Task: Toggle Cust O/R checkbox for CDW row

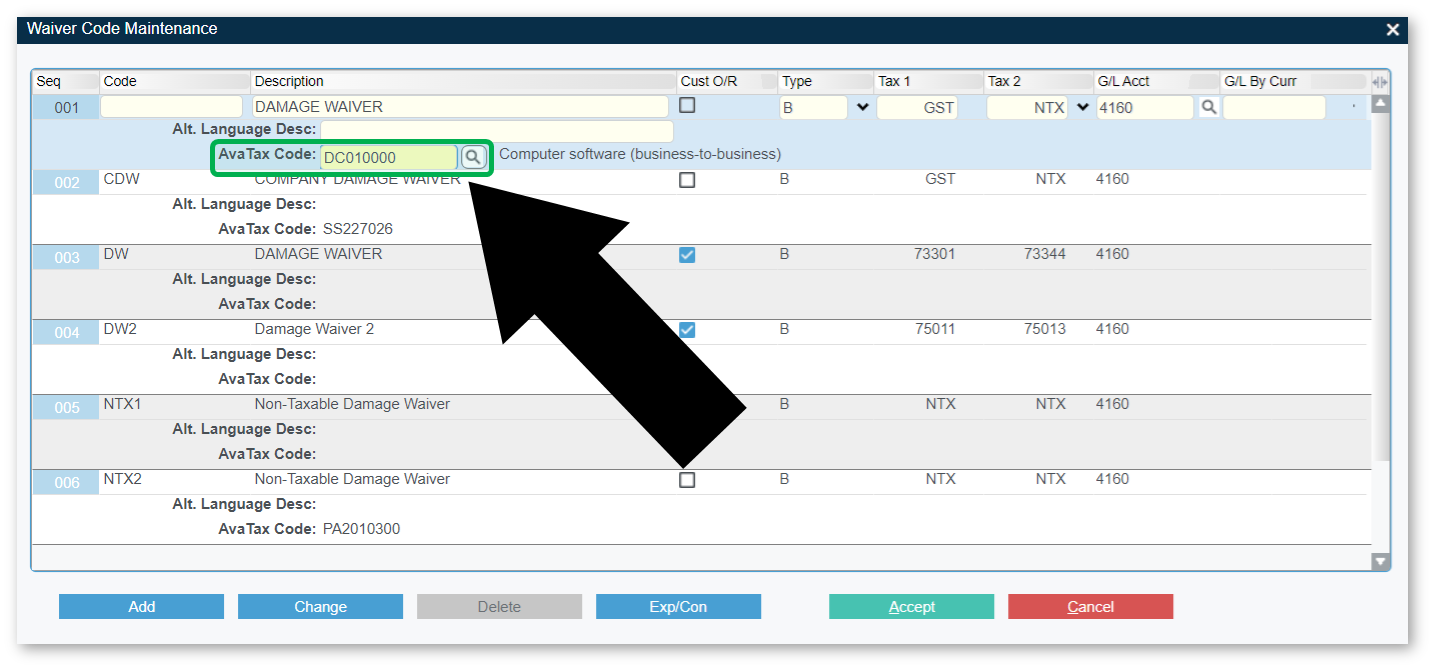Action: (687, 180)
